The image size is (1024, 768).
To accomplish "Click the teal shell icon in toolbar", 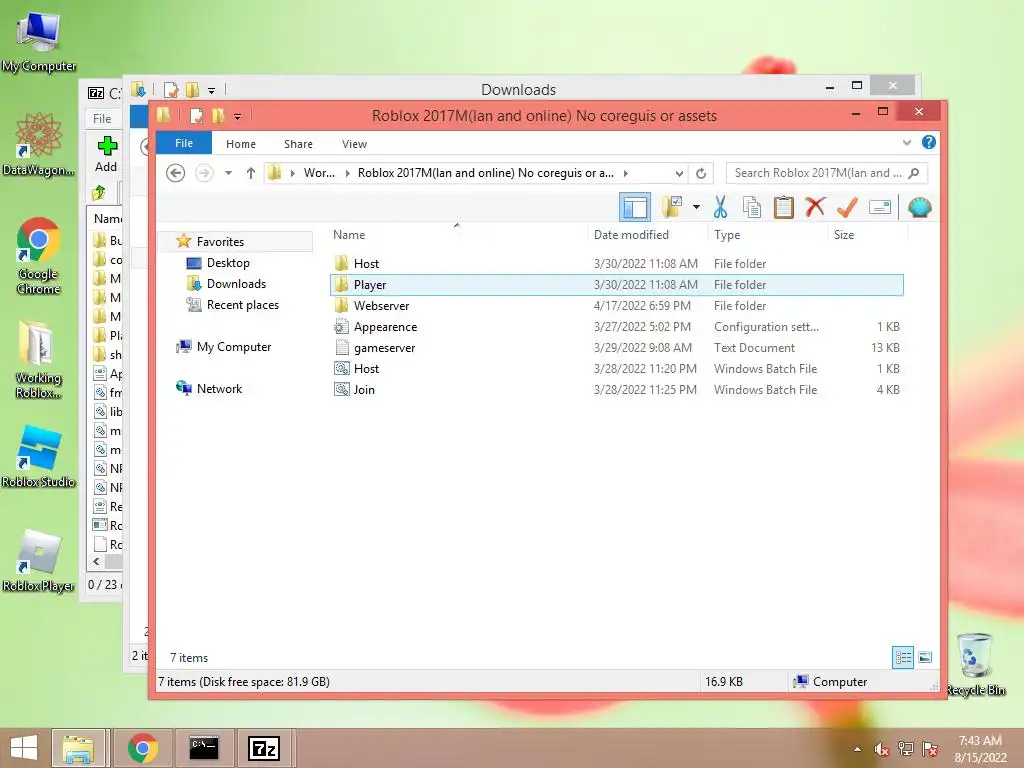I will pos(919,208).
